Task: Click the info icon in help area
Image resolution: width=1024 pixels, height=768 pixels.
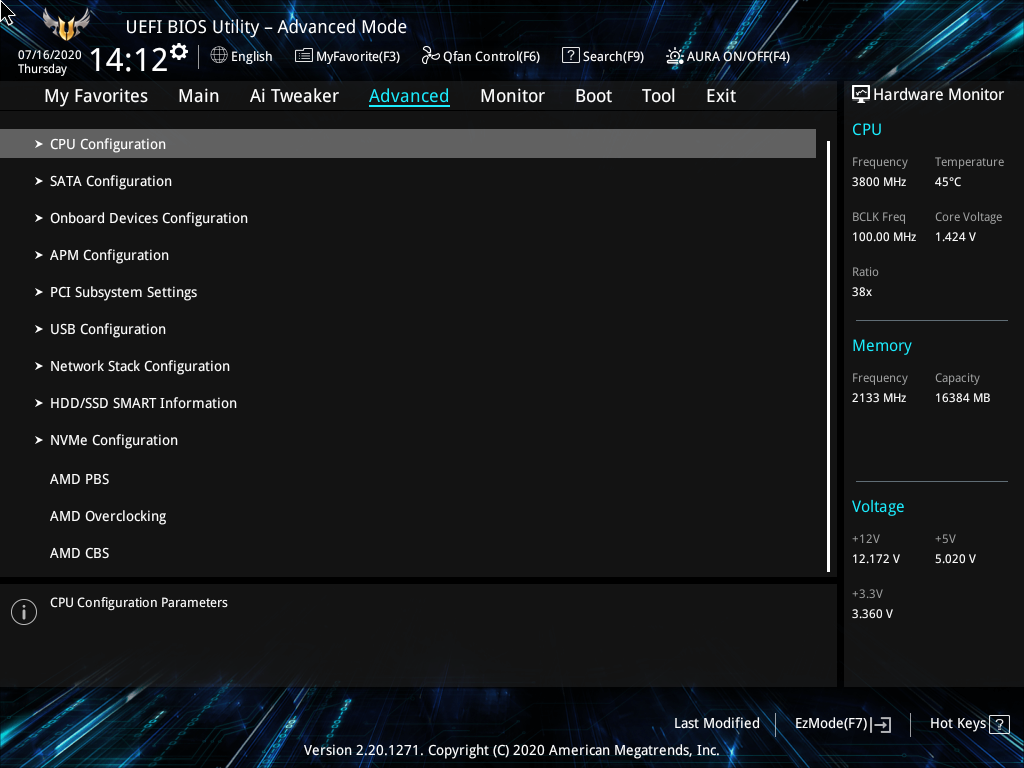Action: 24,612
